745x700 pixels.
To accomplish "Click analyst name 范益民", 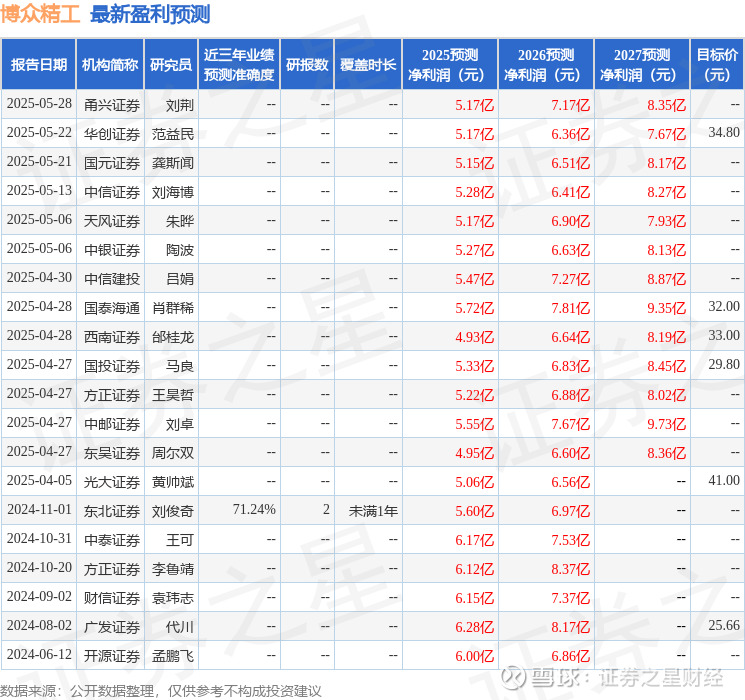I will (173, 134).
